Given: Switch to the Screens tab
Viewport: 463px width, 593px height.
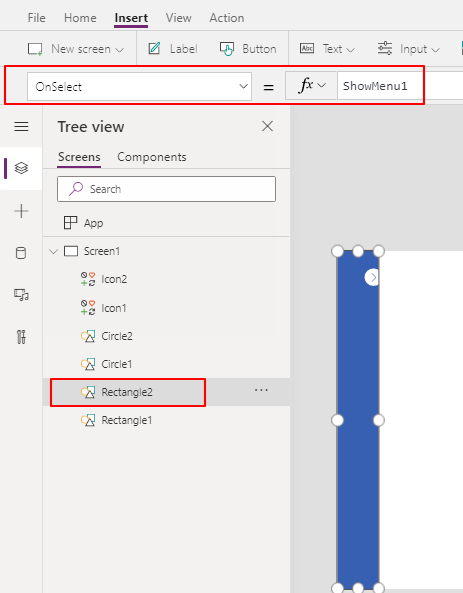Looking at the screenshot, I should 79,157.
